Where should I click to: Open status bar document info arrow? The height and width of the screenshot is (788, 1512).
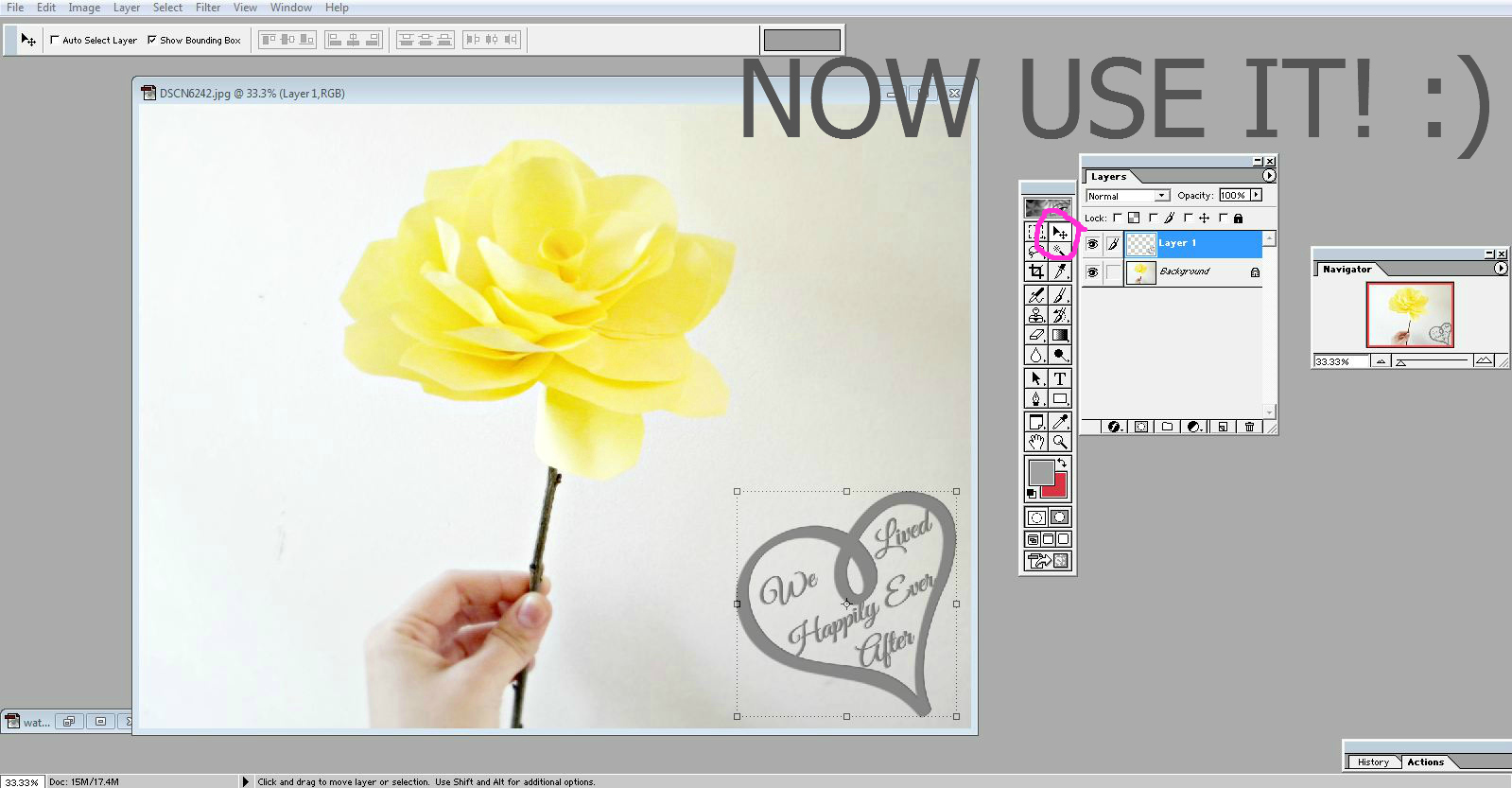[245, 781]
